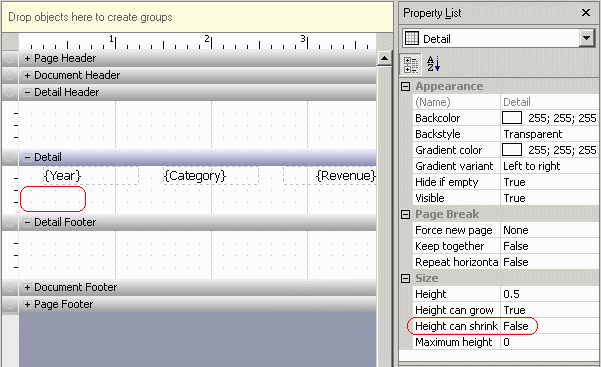Image resolution: width=601 pixels, height=367 pixels.
Task: Select the (Name) property row
Action: pyautogui.click(x=505, y=102)
